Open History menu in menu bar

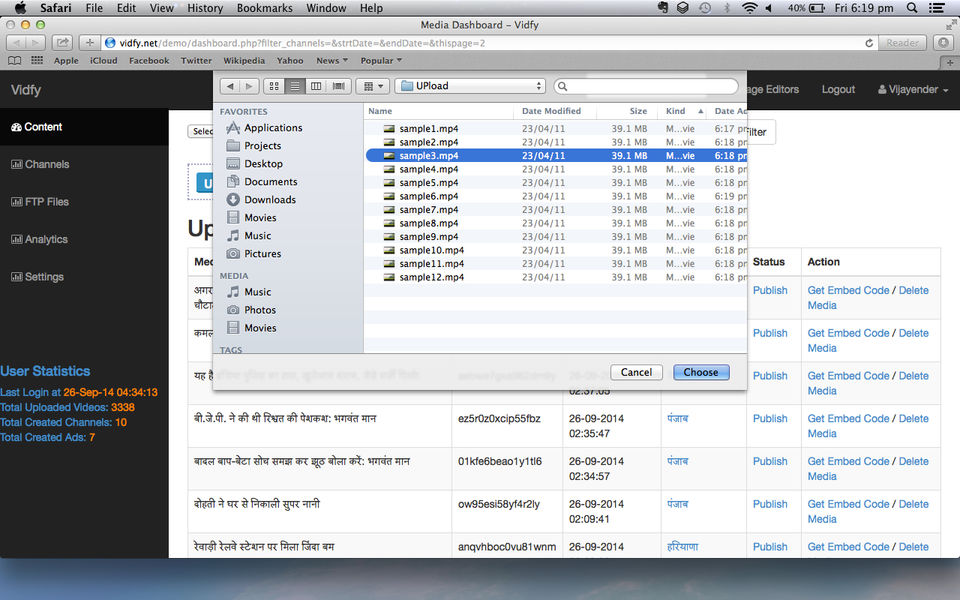[204, 8]
